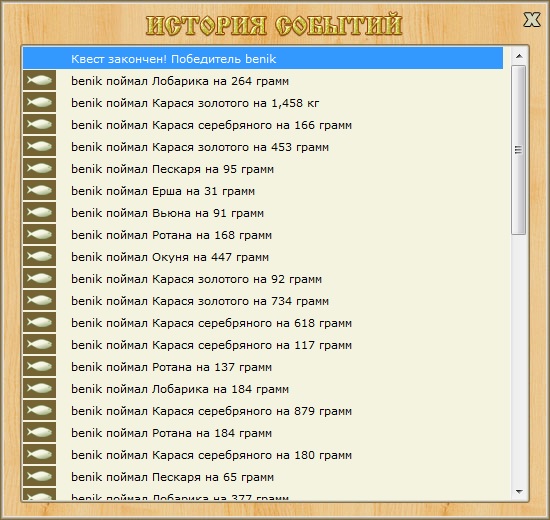Click fish icon next to Ерша 31 грамм
Viewport: 550px width, 520px height.
[x=39, y=191]
